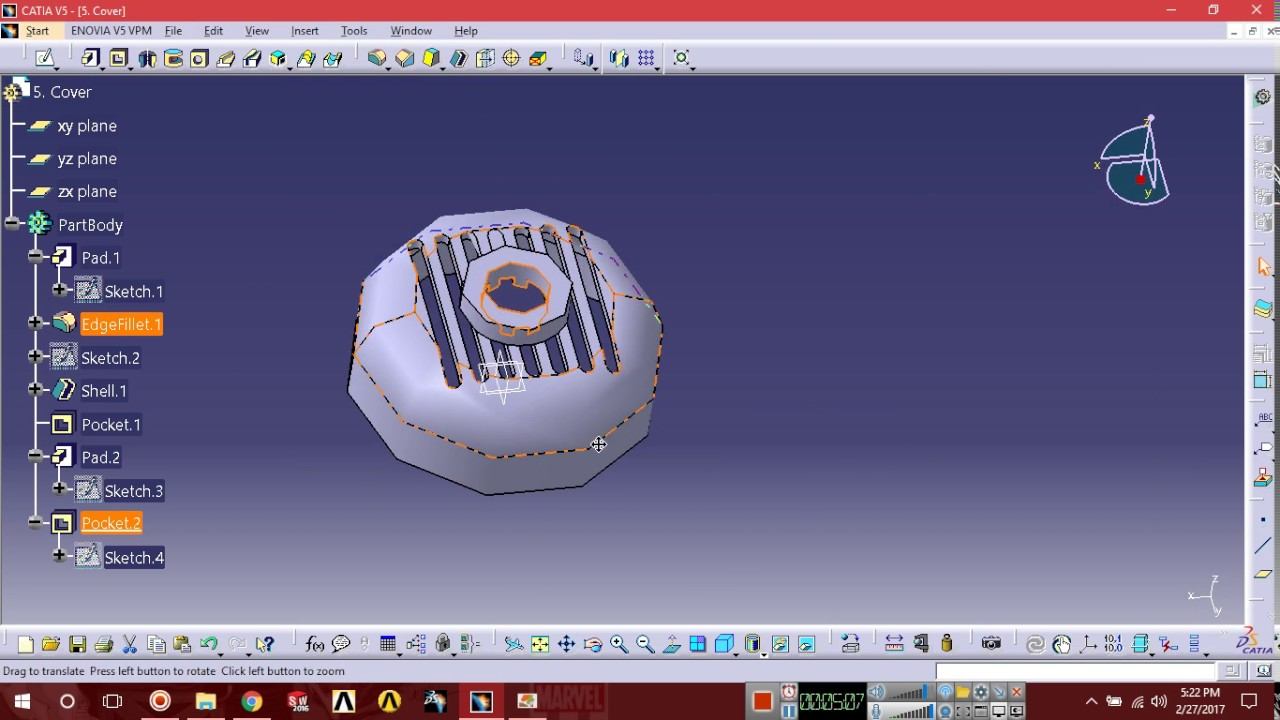Select the Shell.1 feature label

click(x=104, y=391)
